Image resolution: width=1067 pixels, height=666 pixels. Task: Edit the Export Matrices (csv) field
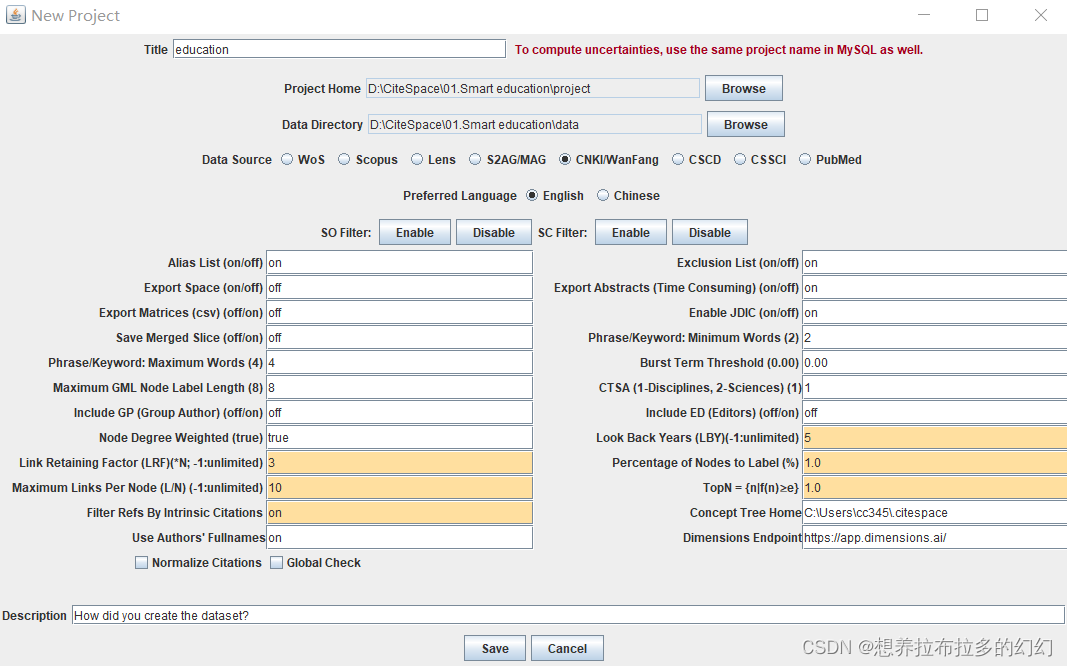point(399,313)
